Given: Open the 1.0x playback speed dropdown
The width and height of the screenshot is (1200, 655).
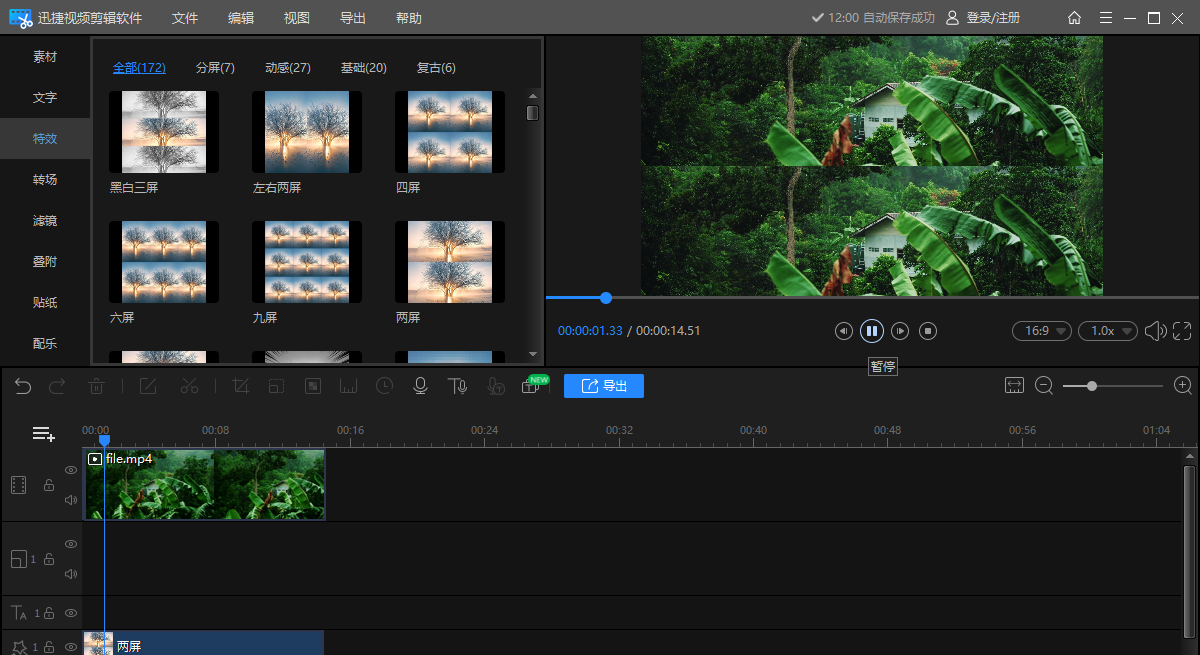Looking at the screenshot, I should click(x=1108, y=331).
